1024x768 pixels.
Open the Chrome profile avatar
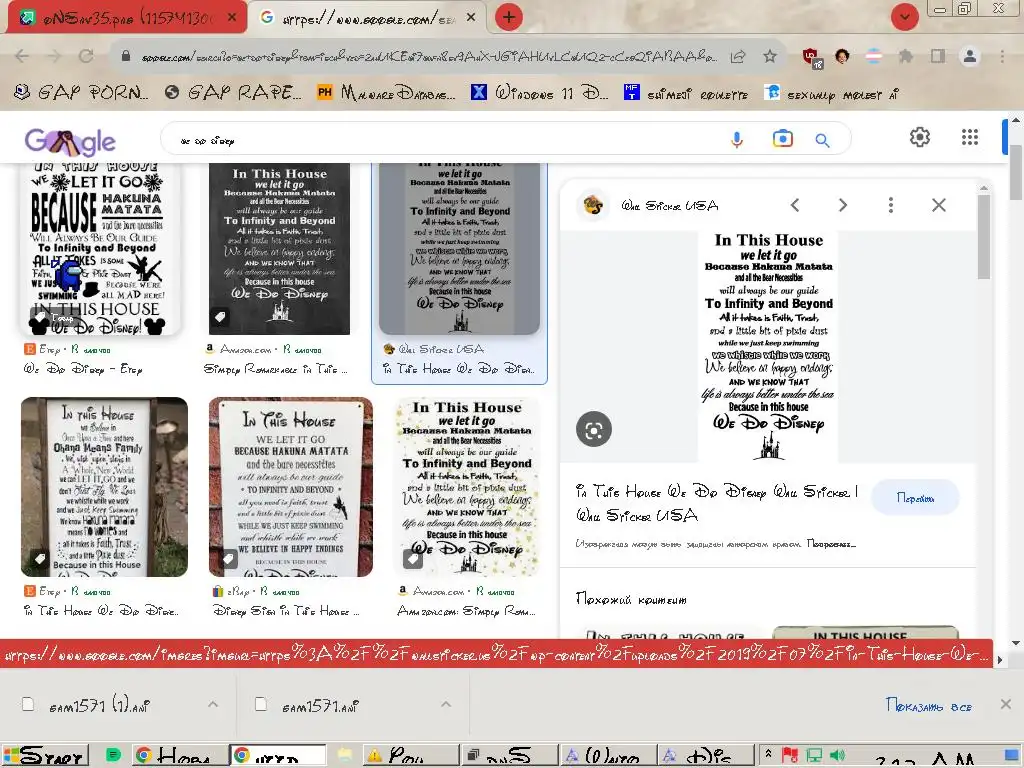[x=970, y=57]
